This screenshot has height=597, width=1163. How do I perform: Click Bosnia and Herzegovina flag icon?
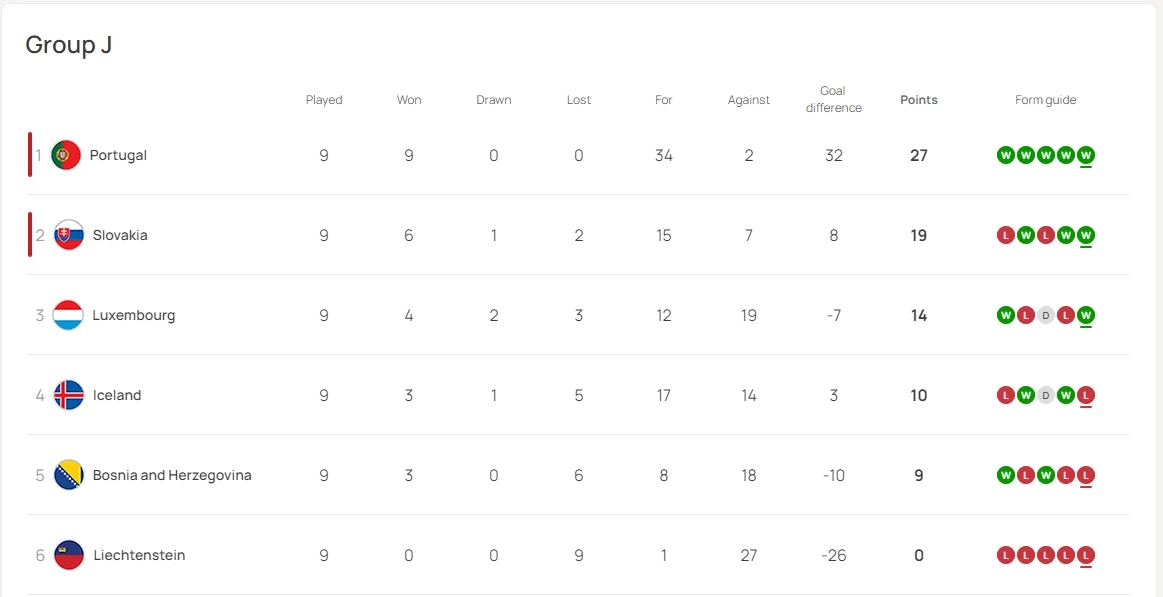tap(69, 475)
